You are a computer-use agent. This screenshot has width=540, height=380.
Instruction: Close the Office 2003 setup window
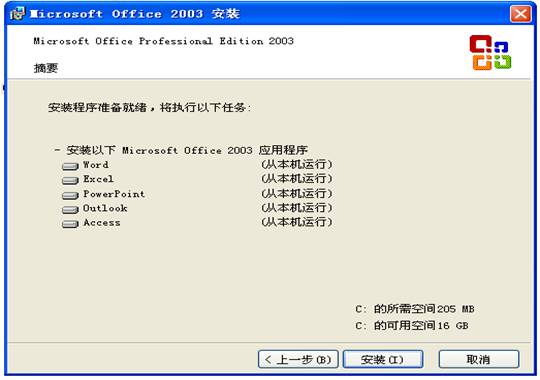520,14
